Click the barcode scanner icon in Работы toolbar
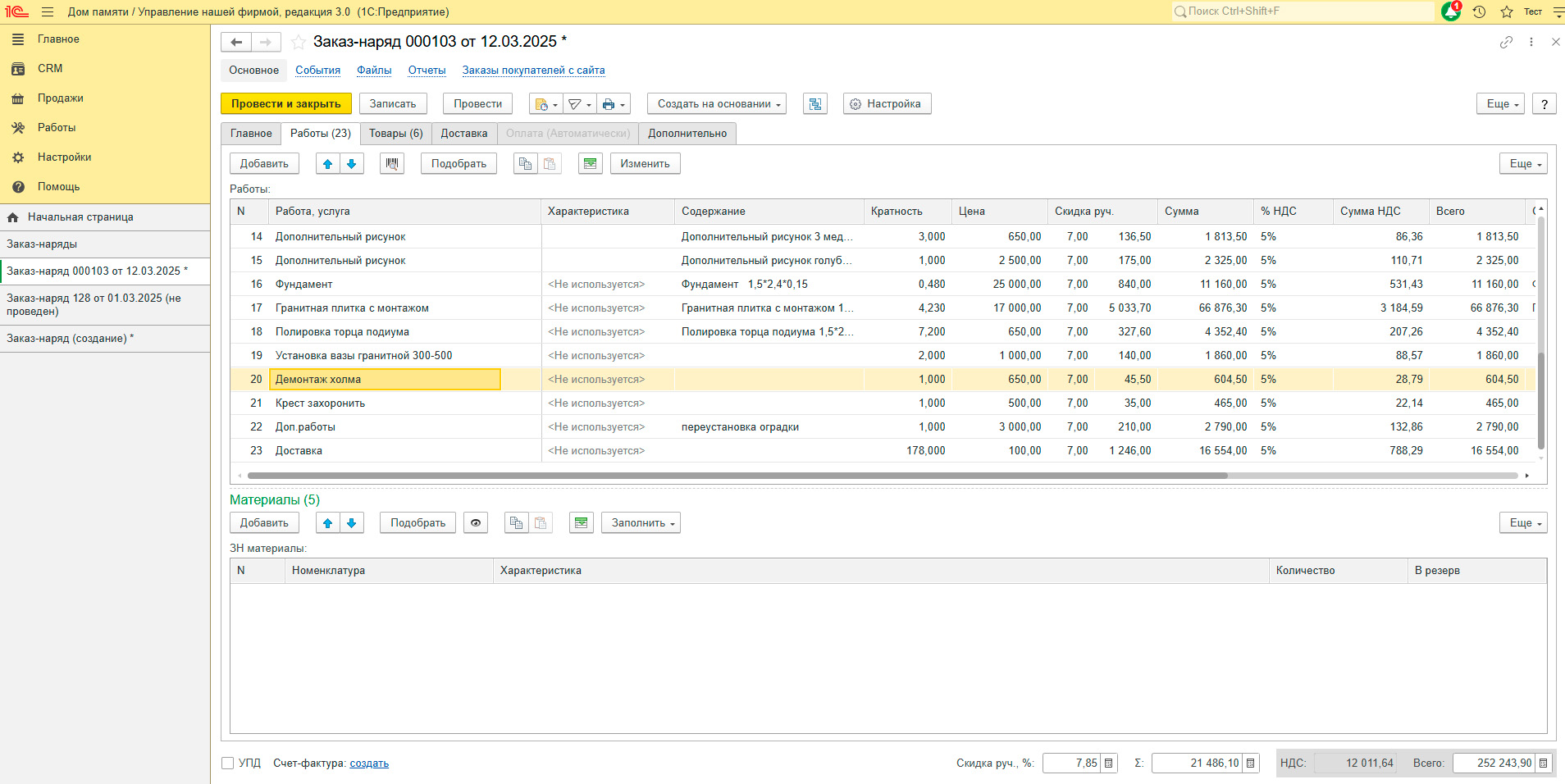The height and width of the screenshot is (784, 1565). pos(392,164)
